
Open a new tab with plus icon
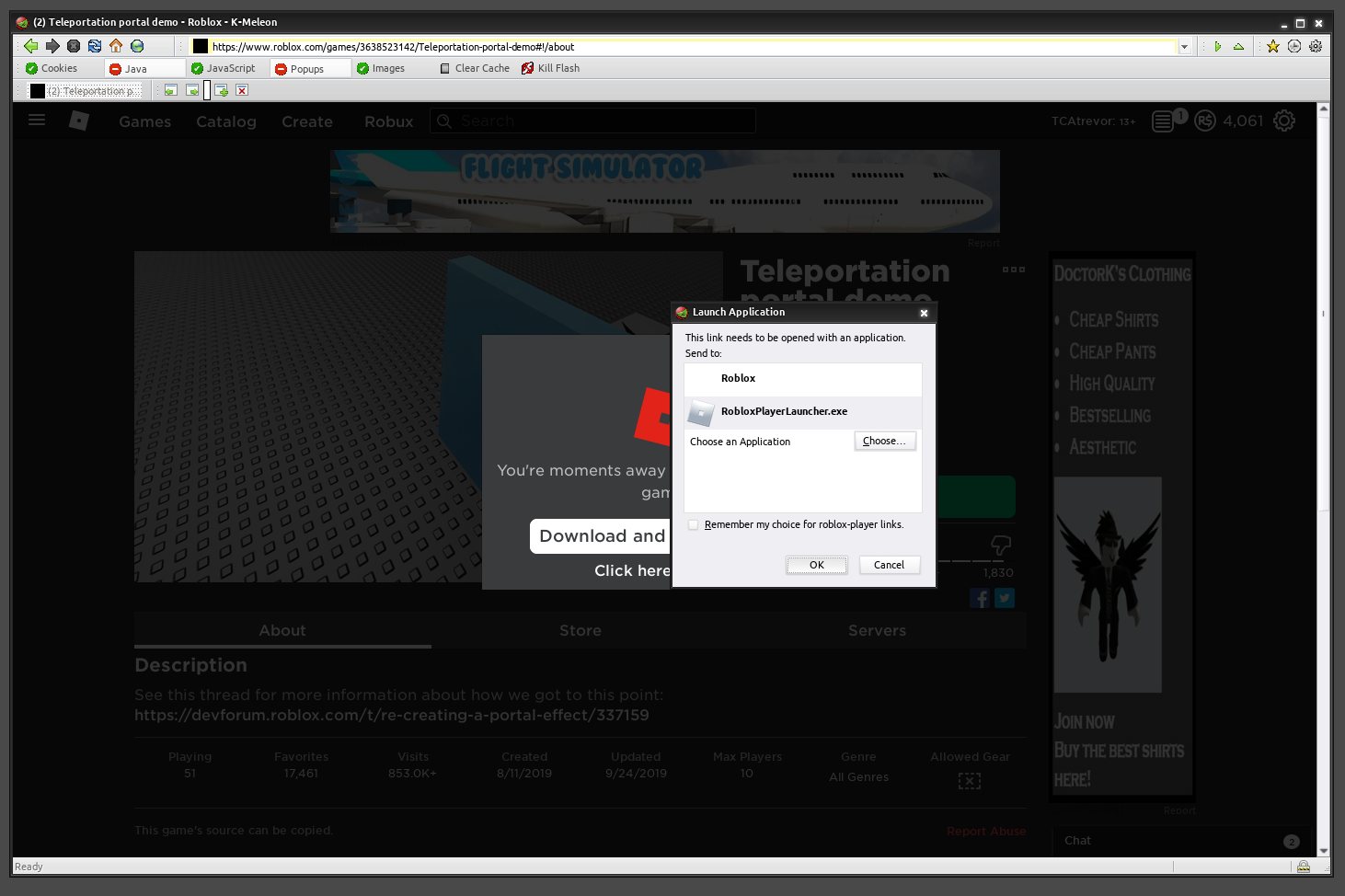pyautogui.click(x=222, y=90)
